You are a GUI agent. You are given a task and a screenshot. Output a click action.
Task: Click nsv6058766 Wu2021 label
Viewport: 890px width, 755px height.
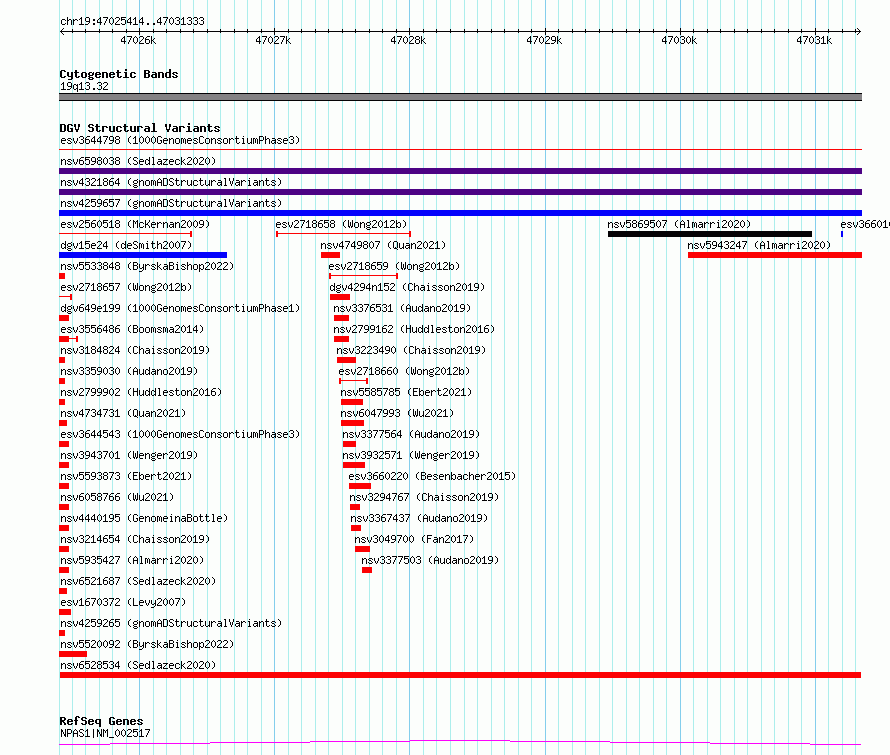117,497
